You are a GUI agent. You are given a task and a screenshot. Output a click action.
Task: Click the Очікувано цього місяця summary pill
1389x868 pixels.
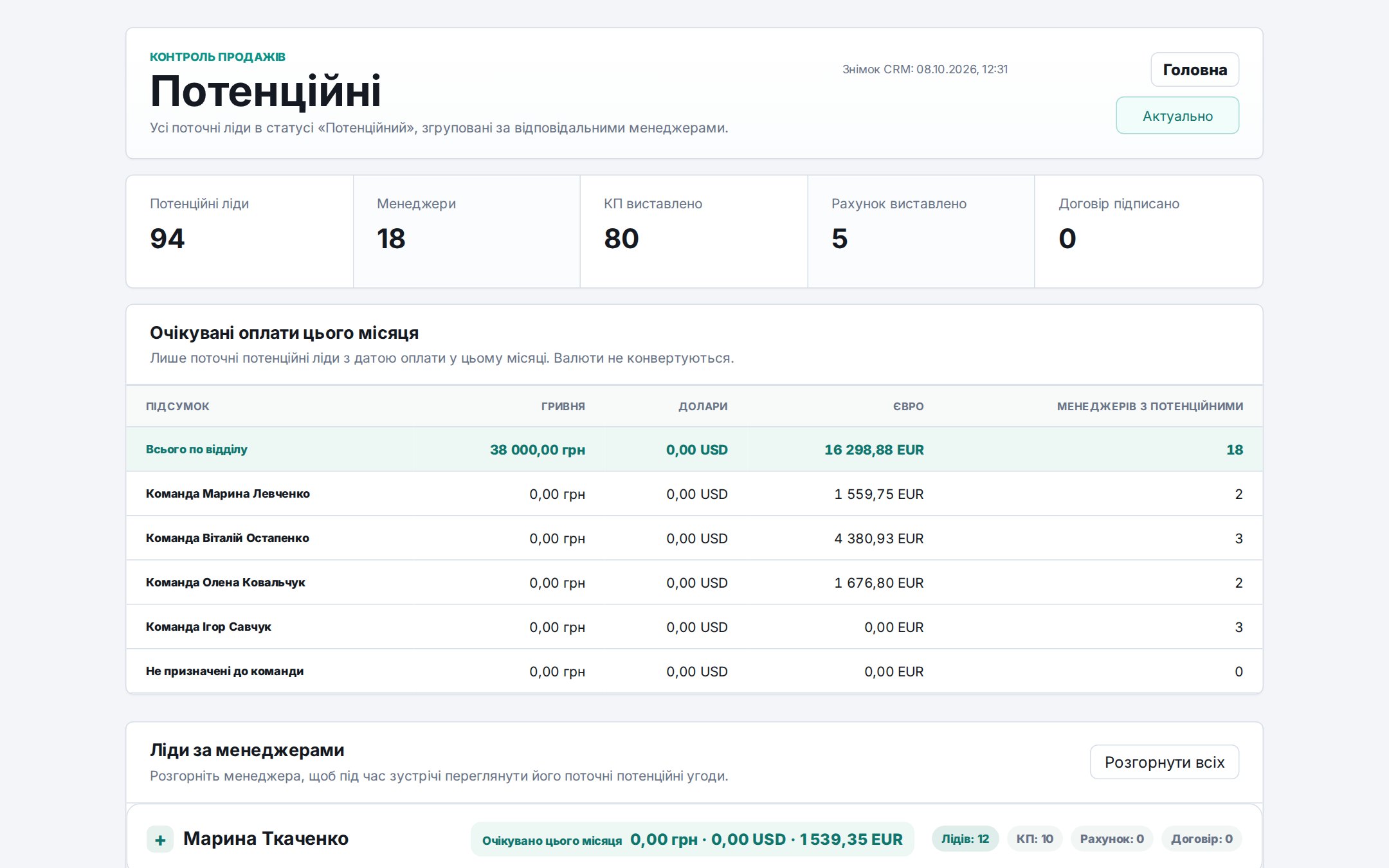692,839
